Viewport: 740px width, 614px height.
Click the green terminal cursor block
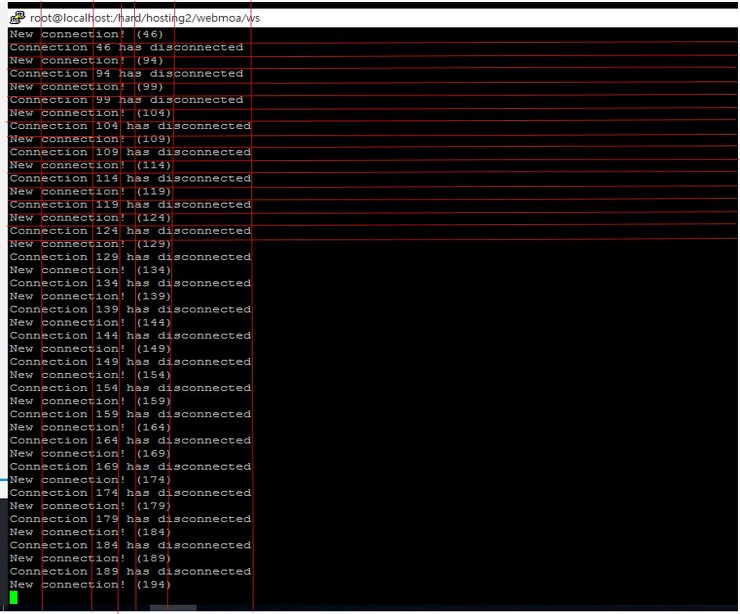pyautogui.click(x=14, y=597)
